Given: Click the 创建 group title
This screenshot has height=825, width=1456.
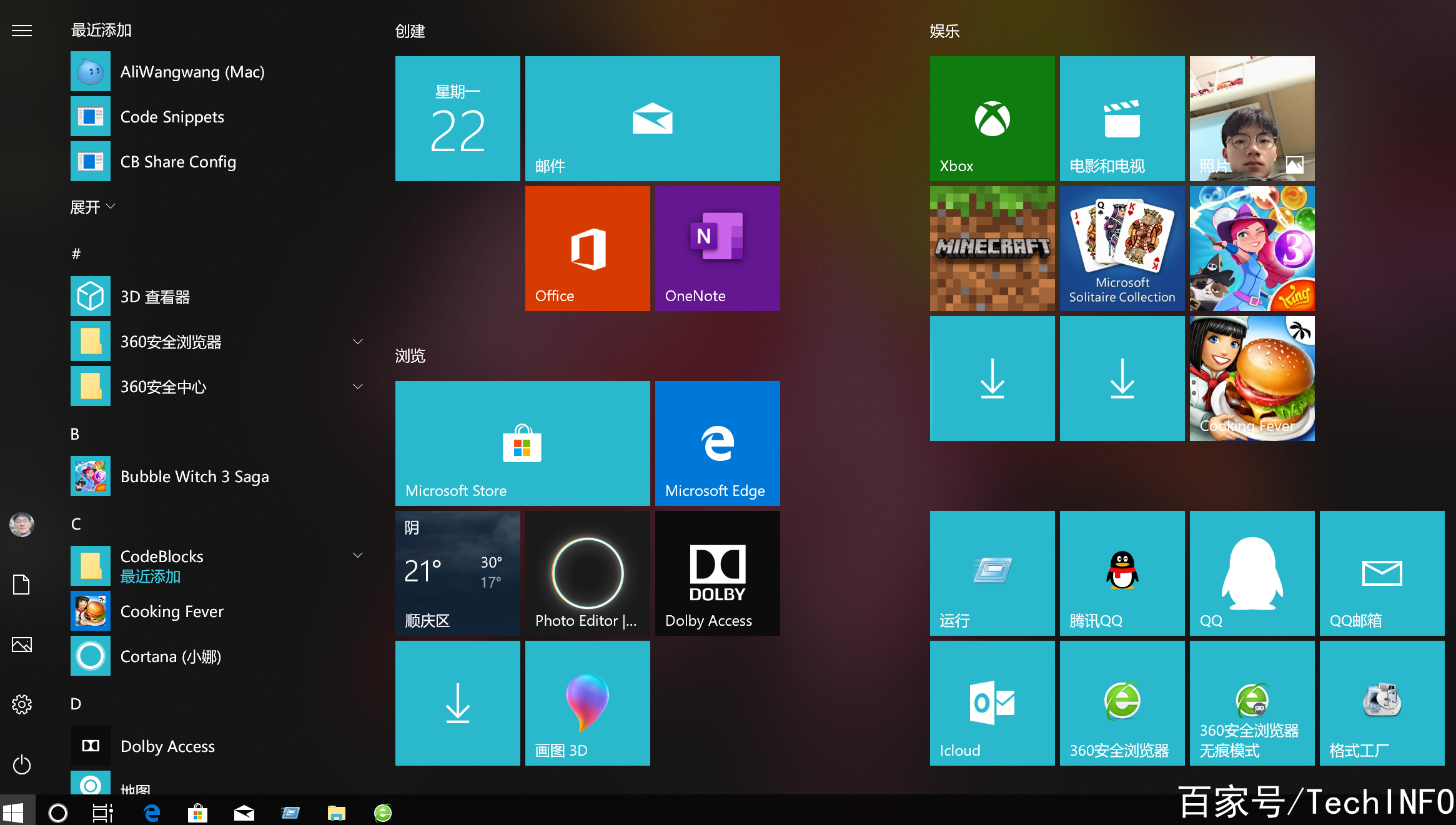Looking at the screenshot, I should (x=410, y=31).
